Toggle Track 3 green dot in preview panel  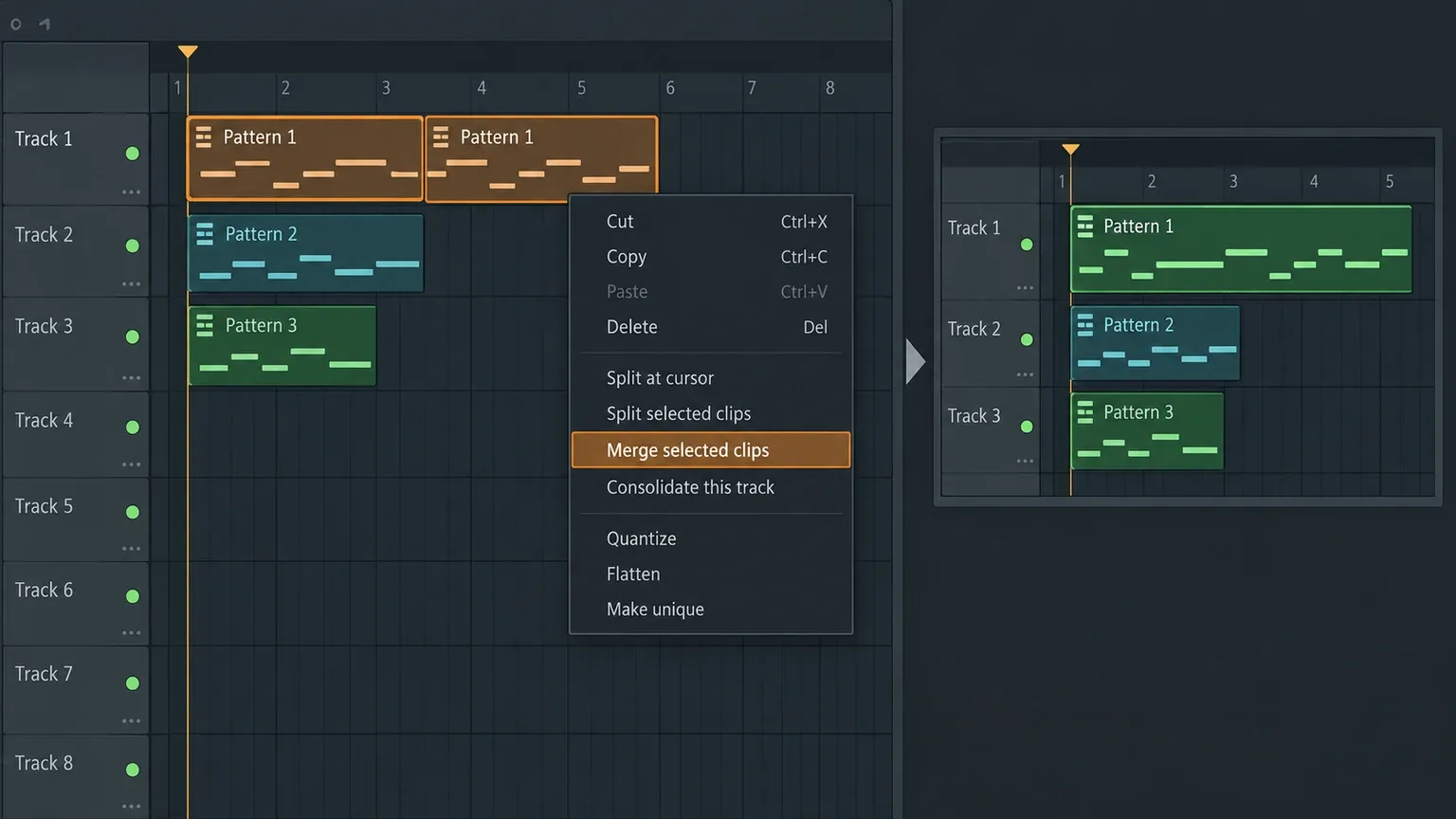click(x=1027, y=427)
